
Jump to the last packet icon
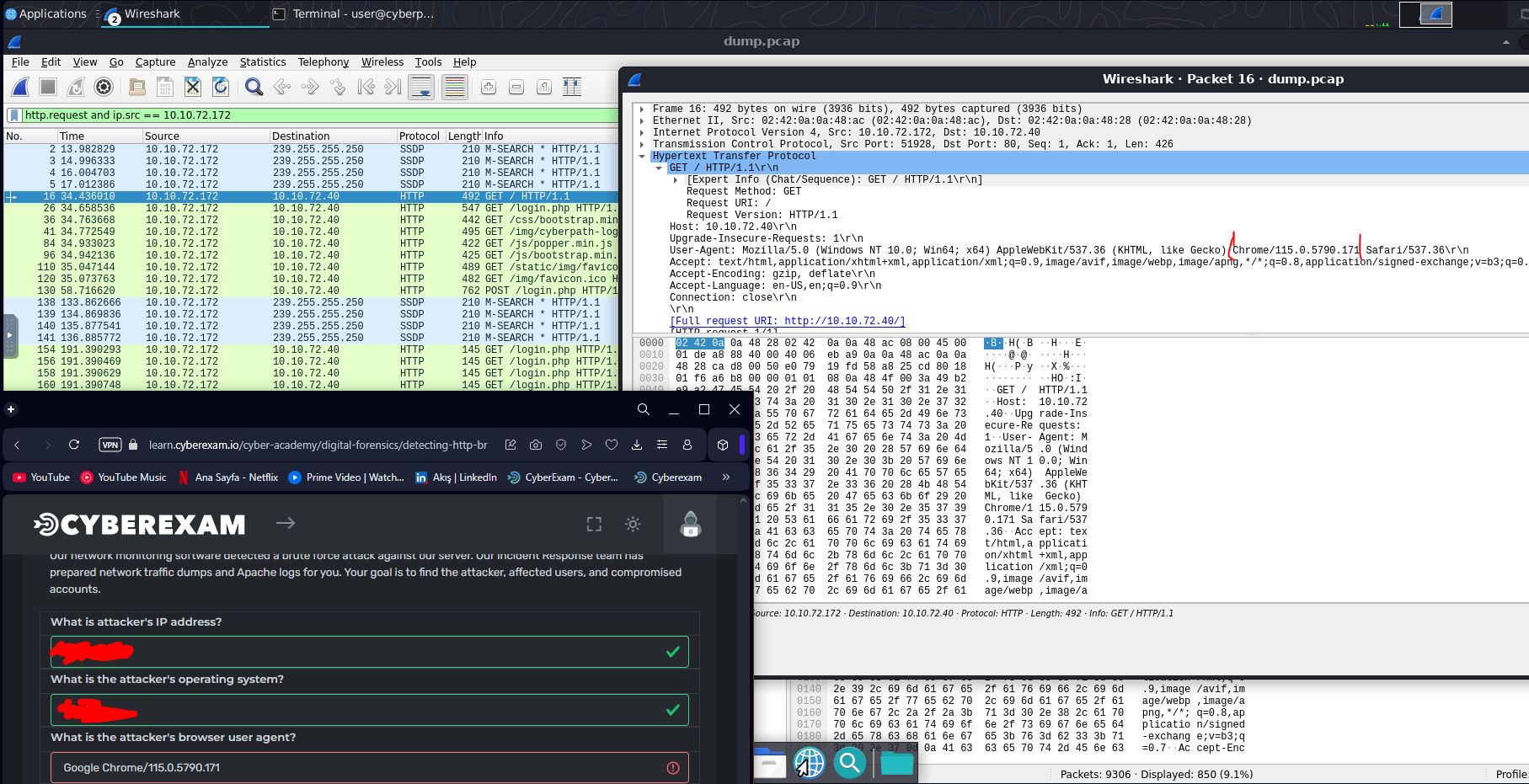[393, 87]
